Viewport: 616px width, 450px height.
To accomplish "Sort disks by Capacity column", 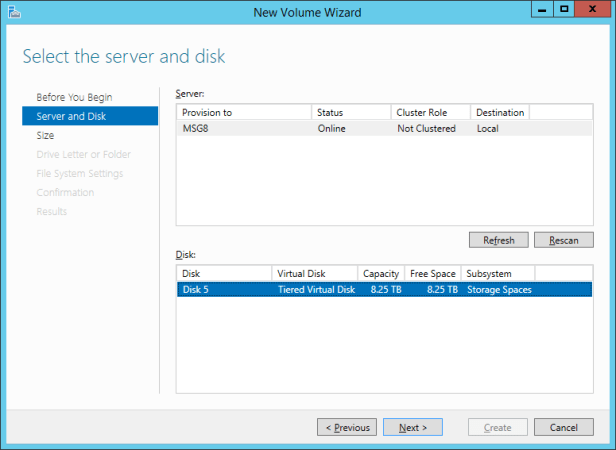I will tap(381, 273).
